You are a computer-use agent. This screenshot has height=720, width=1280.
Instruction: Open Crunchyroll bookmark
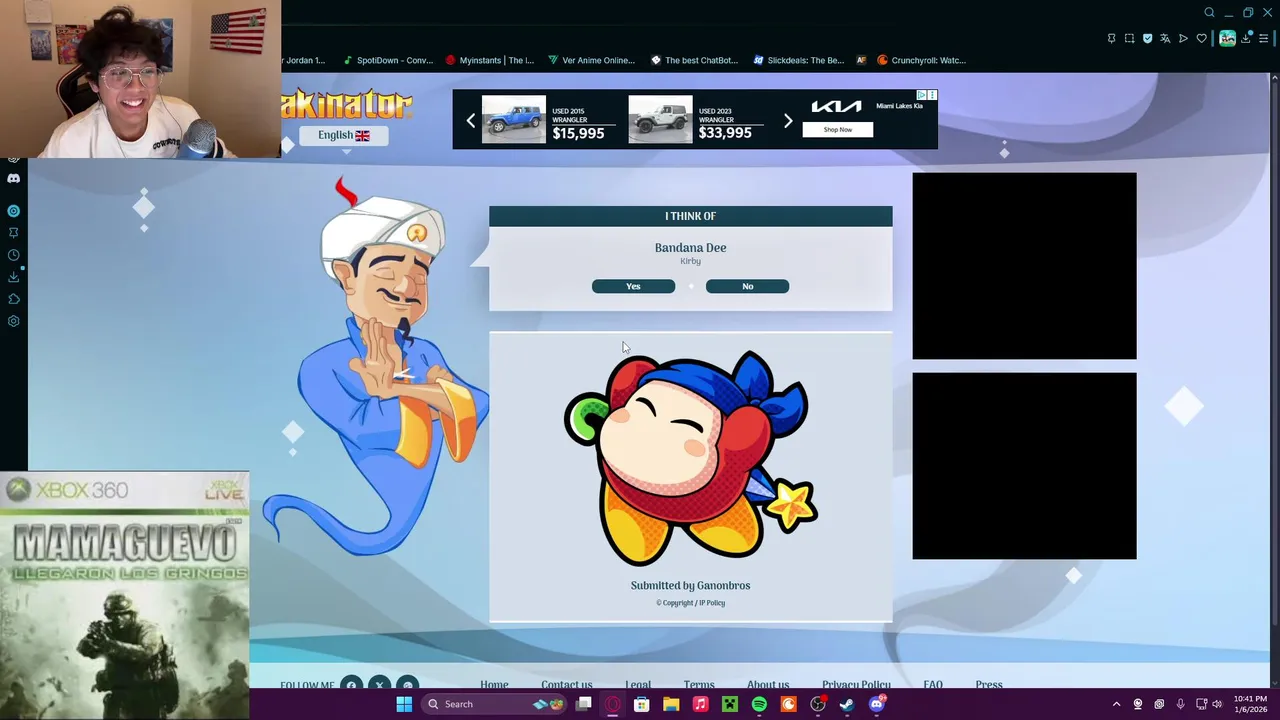click(921, 60)
